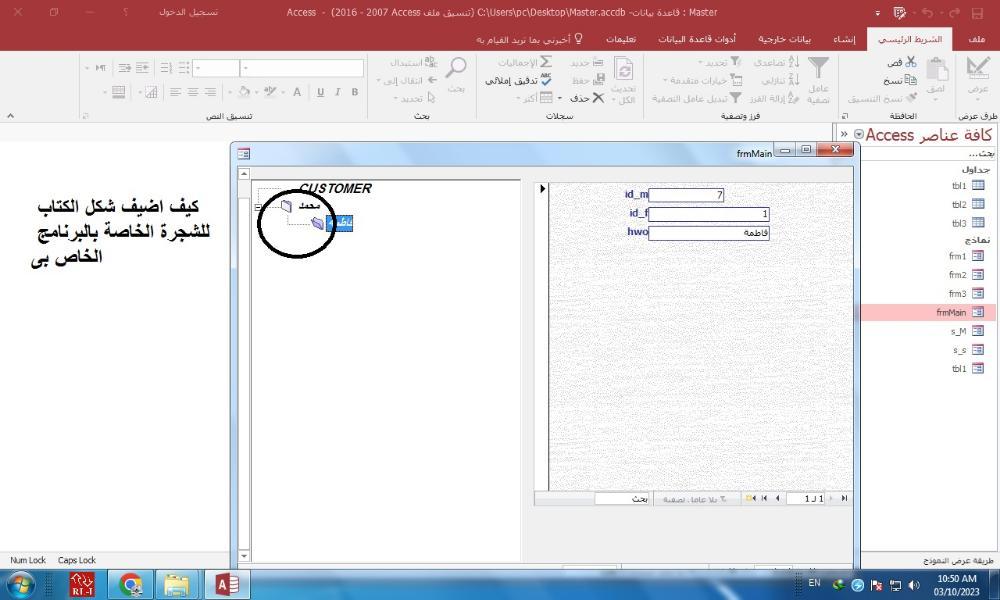This screenshot has height=600, width=1000.
Task: Click the id_m field containing 7
Action: tap(686, 195)
